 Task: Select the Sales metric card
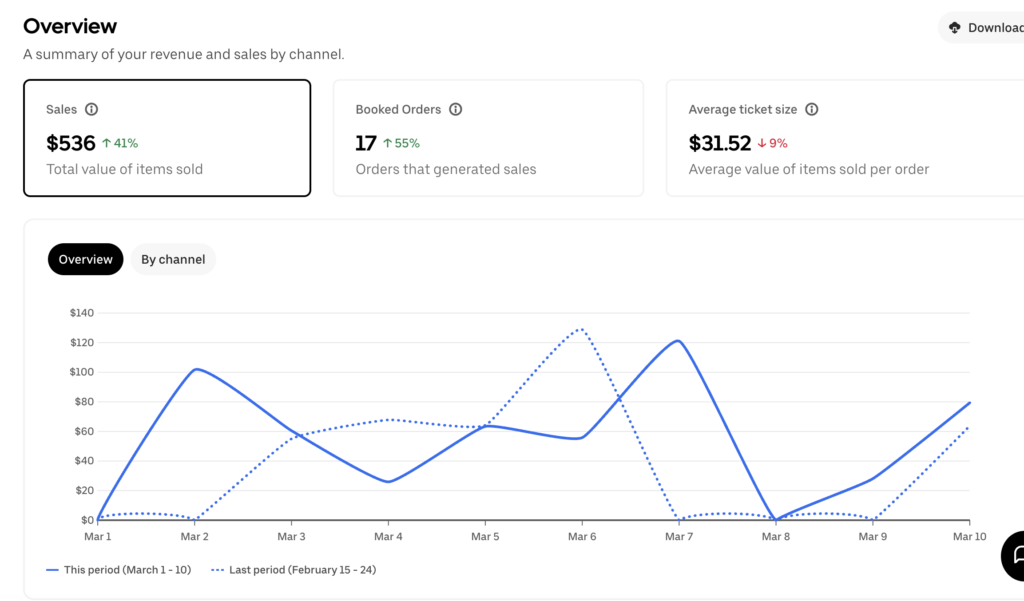pos(167,138)
